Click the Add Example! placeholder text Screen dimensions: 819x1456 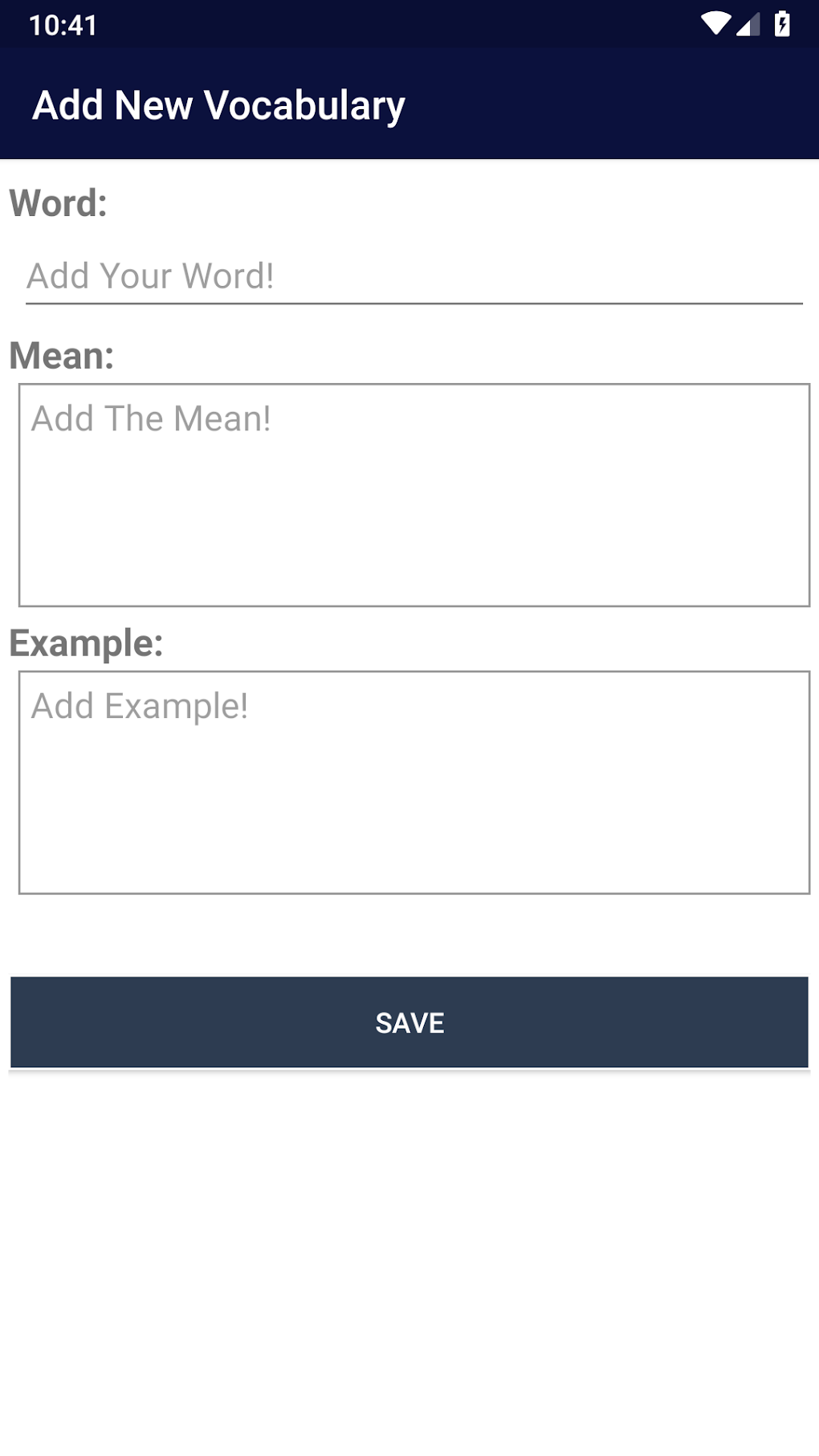(x=140, y=707)
